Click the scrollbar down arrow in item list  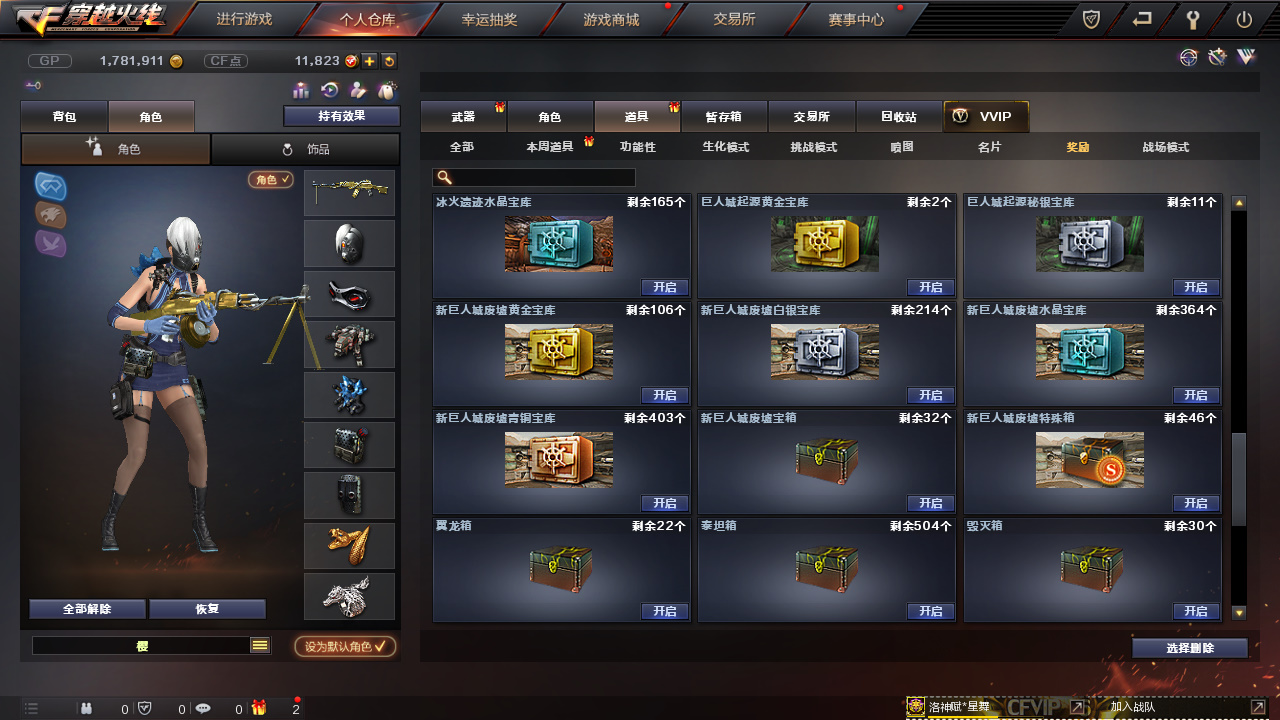point(1239,612)
